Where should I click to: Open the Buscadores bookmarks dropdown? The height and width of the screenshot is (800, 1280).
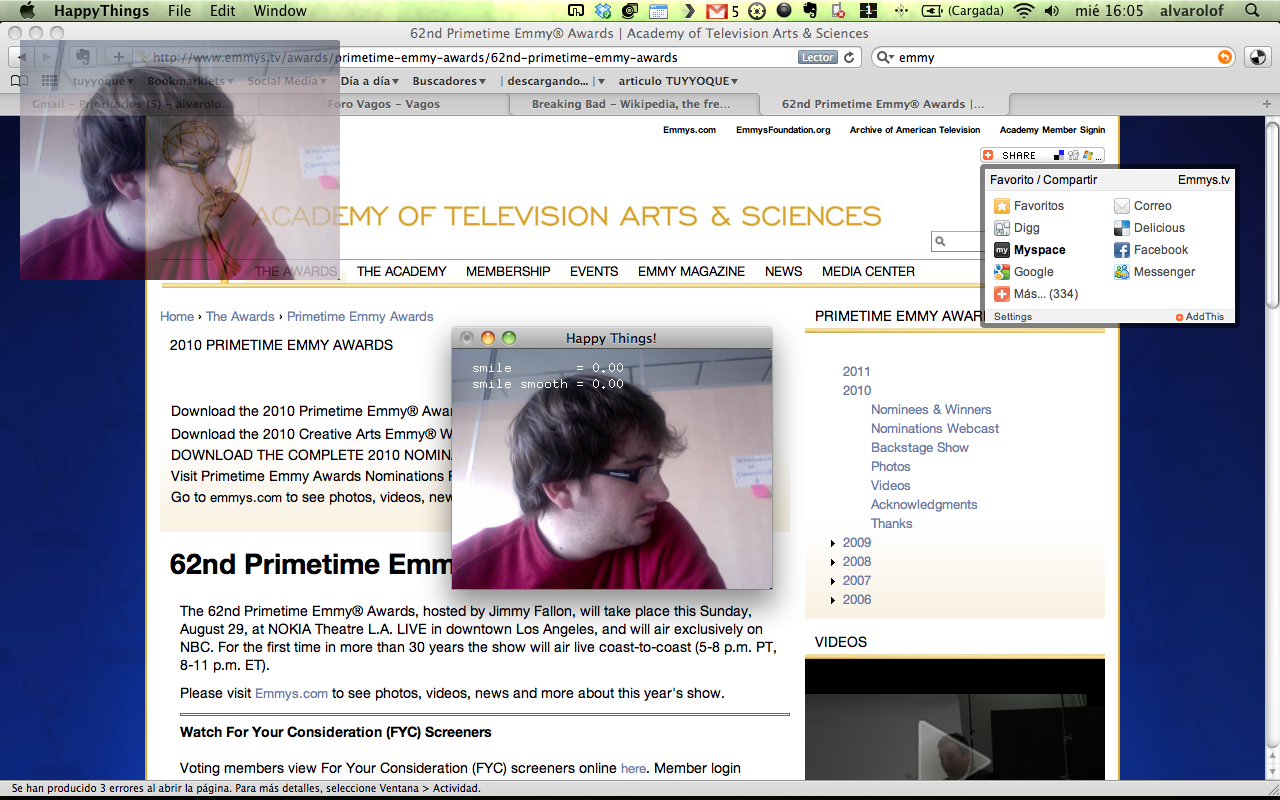click(449, 81)
